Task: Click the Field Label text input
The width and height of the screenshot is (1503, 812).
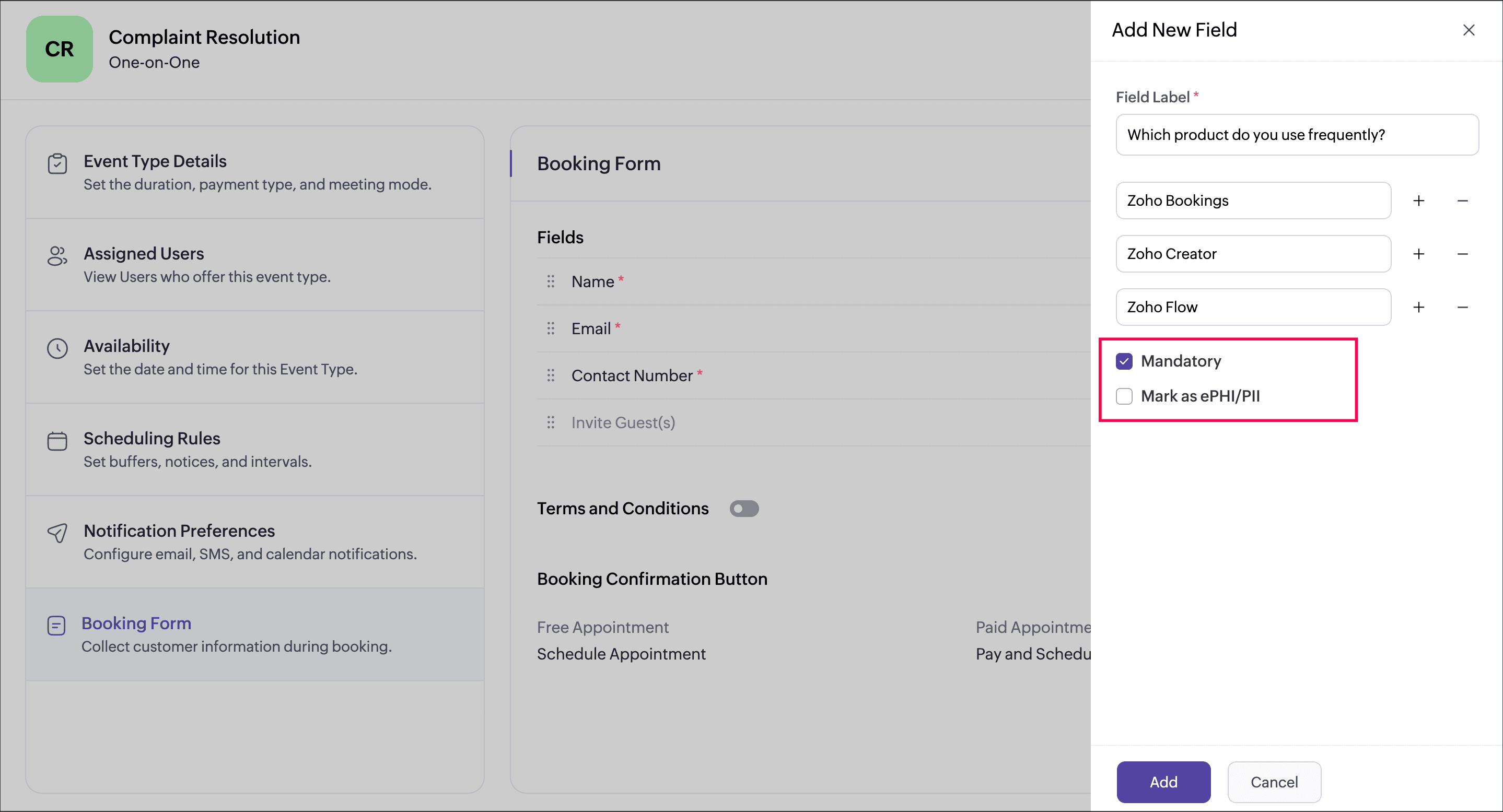Action: click(1297, 135)
